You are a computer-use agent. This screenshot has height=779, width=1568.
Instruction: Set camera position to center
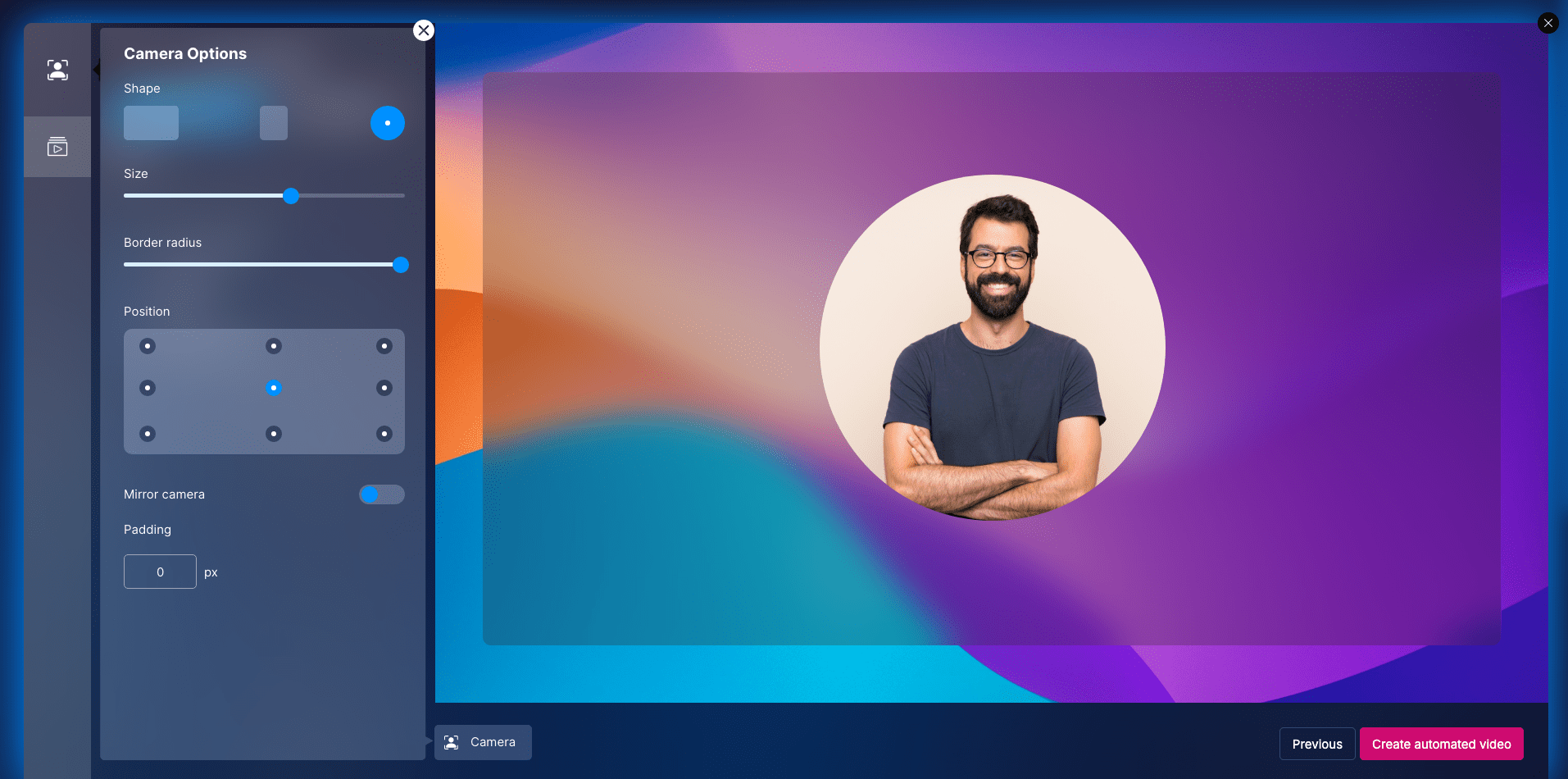point(274,388)
